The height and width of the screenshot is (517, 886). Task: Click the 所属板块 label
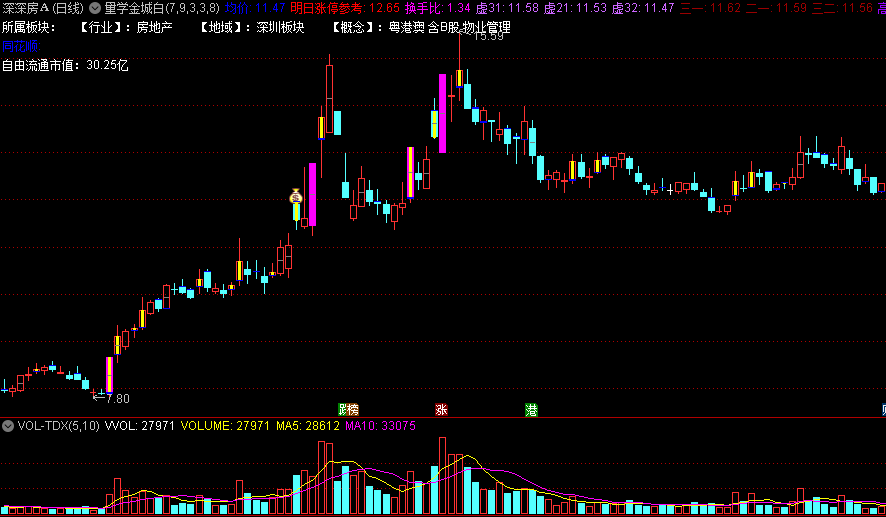click(x=28, y=27)
